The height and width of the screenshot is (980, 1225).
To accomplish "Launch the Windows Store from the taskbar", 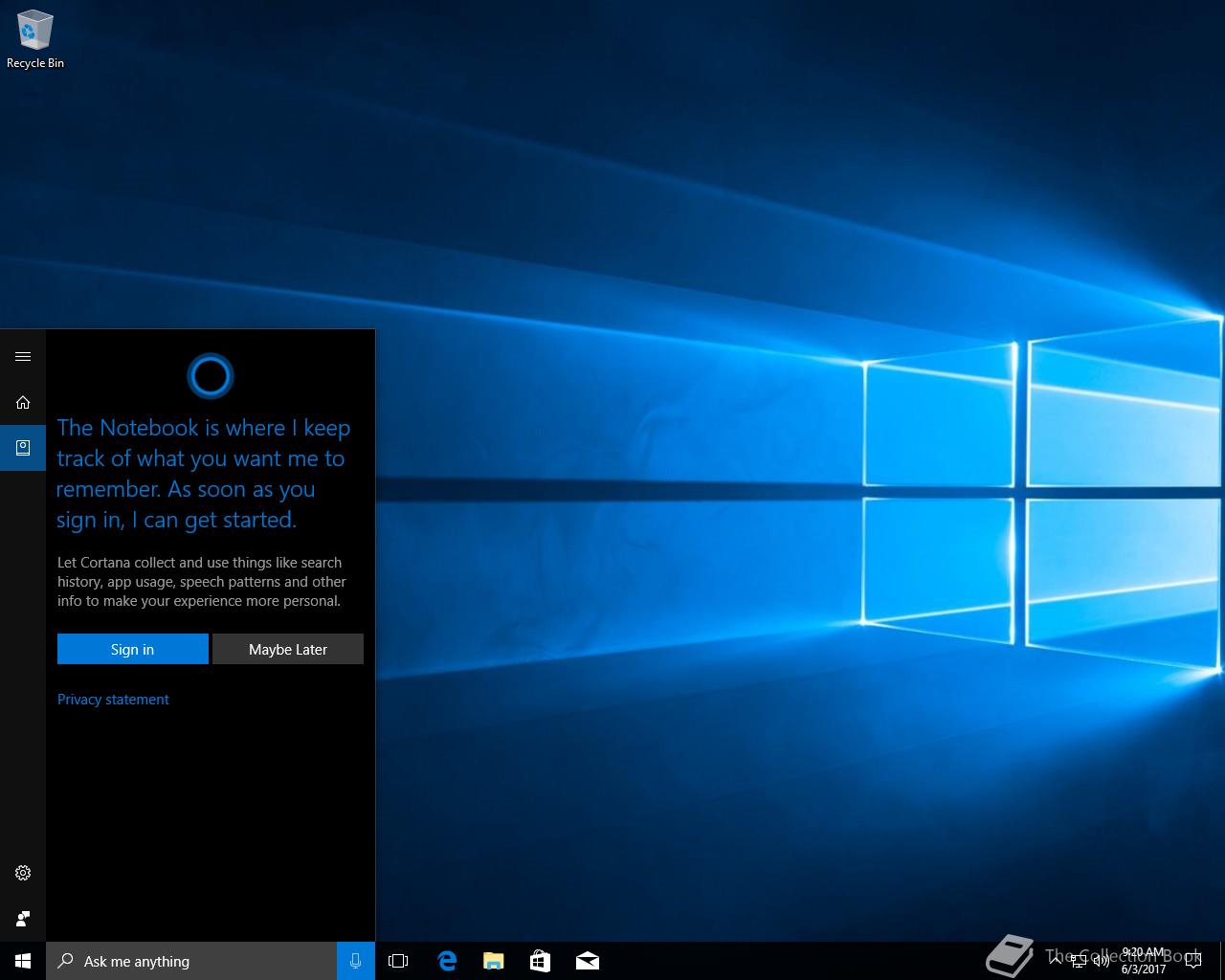I will tap(540, 961).
